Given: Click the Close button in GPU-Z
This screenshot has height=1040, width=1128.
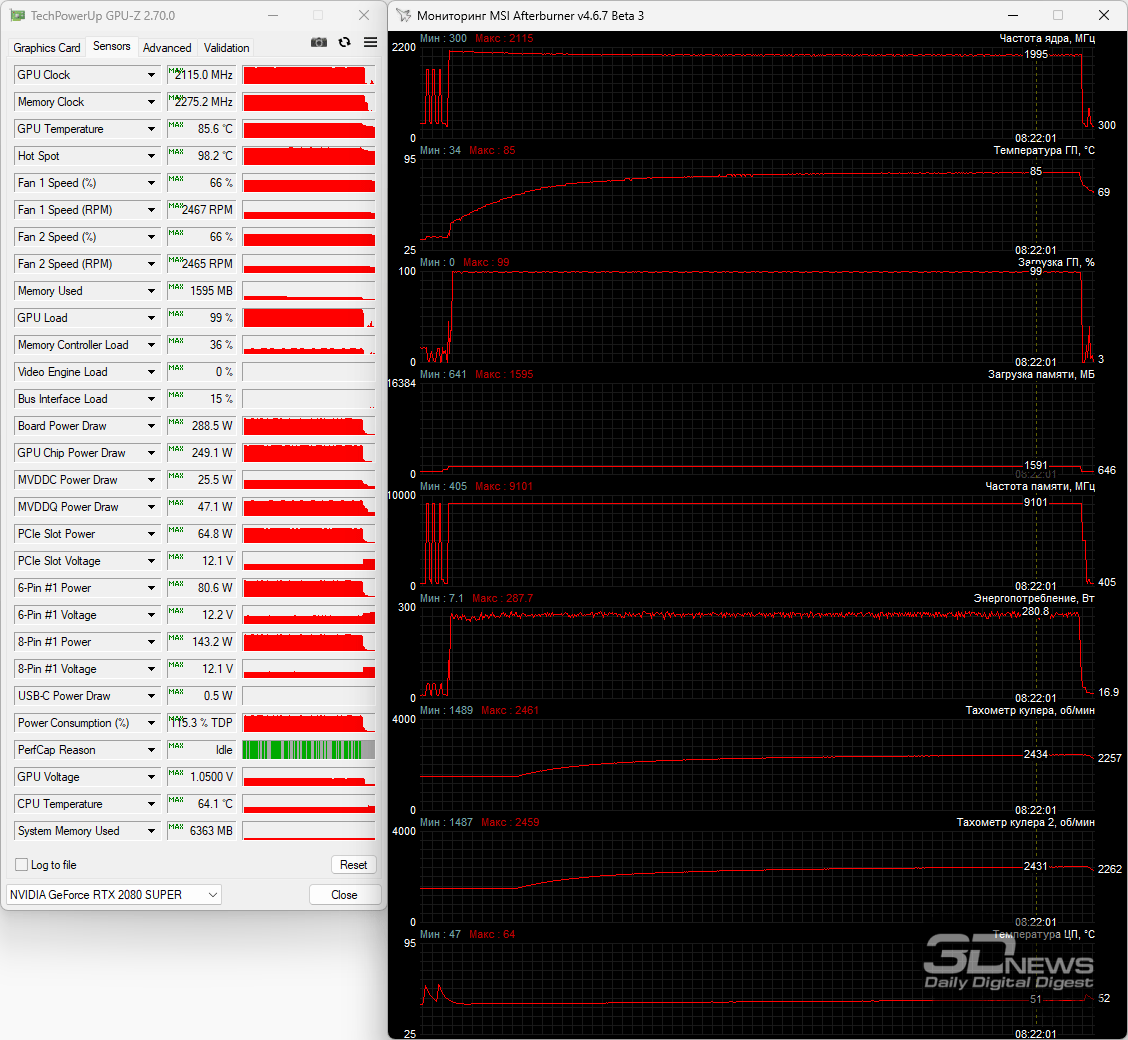Looking at the screenshot, I should coord(344,895).
